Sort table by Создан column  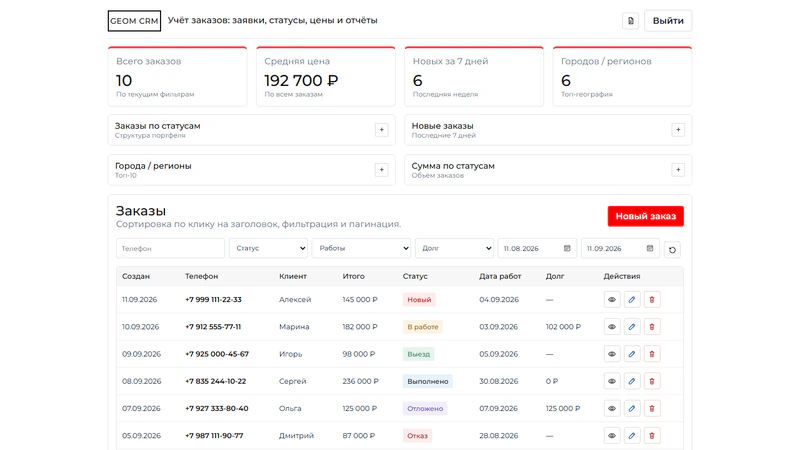click(x=136, y=276)
